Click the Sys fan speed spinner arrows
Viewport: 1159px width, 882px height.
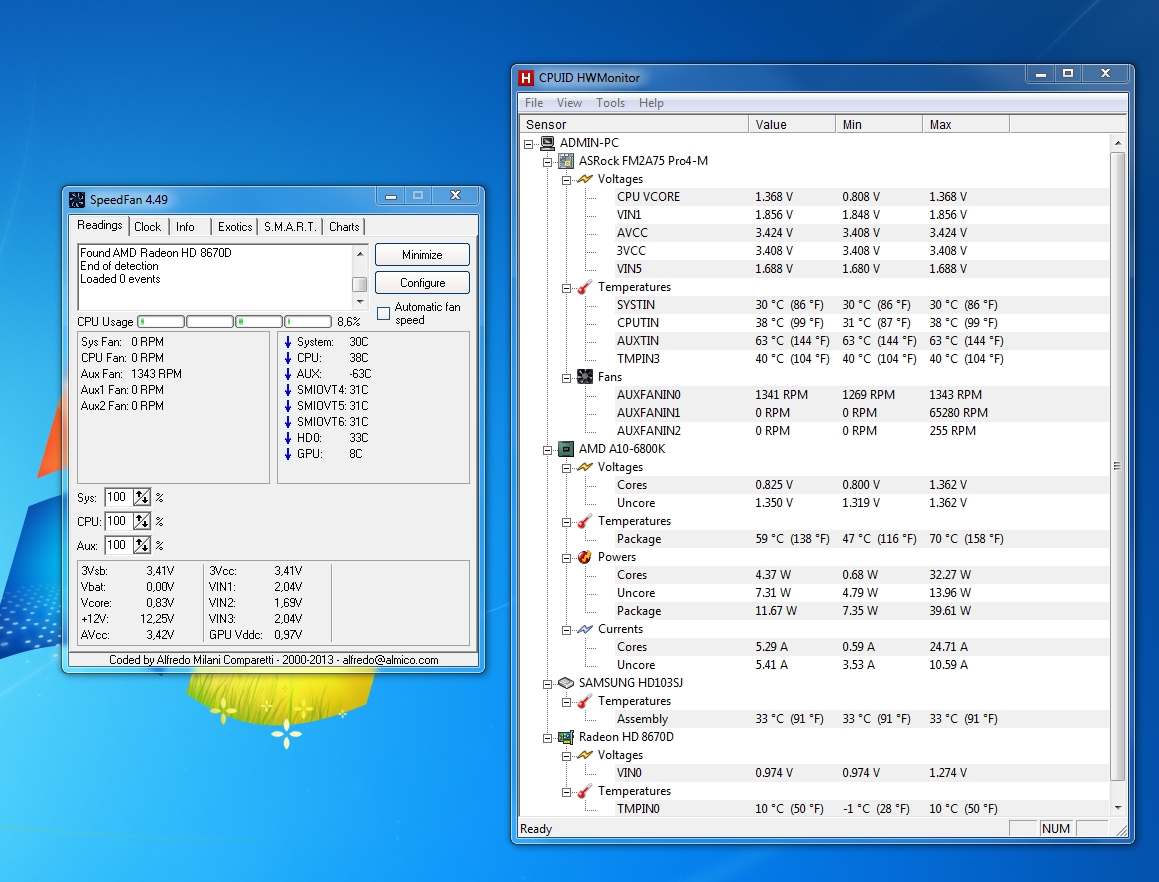(x=142, y=498)
